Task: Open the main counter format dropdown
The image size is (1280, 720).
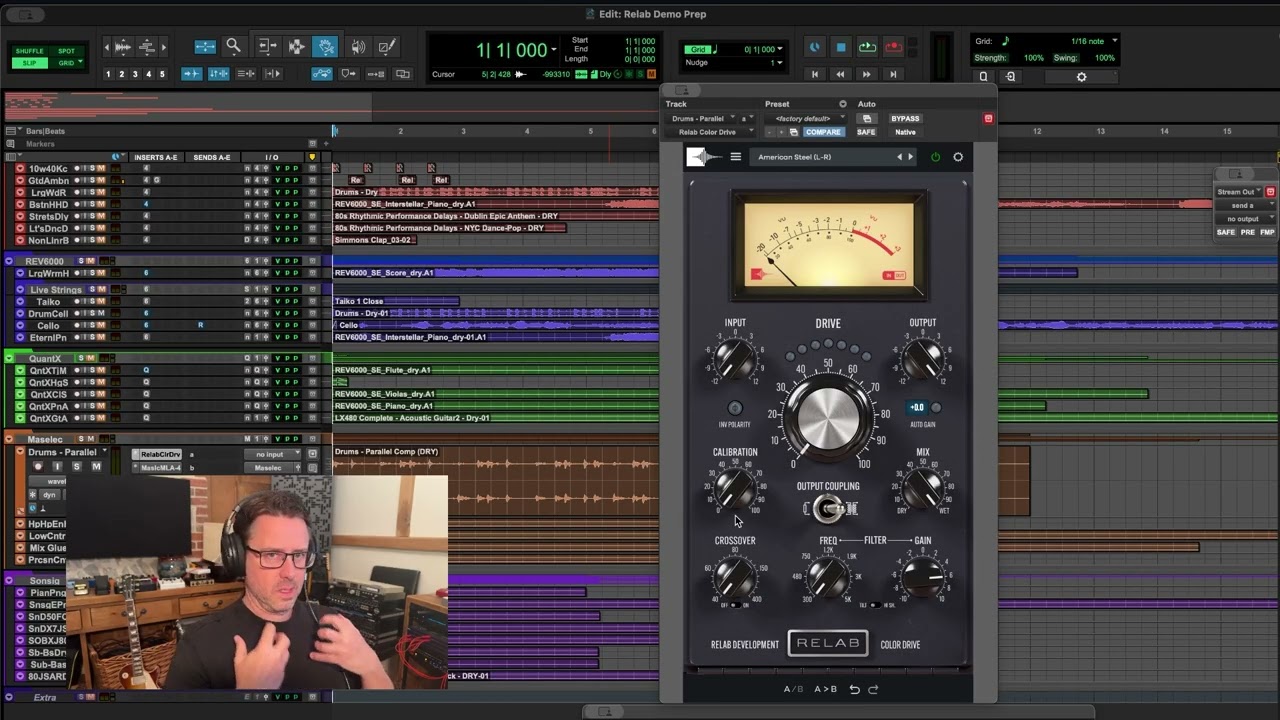Action: 553,50
